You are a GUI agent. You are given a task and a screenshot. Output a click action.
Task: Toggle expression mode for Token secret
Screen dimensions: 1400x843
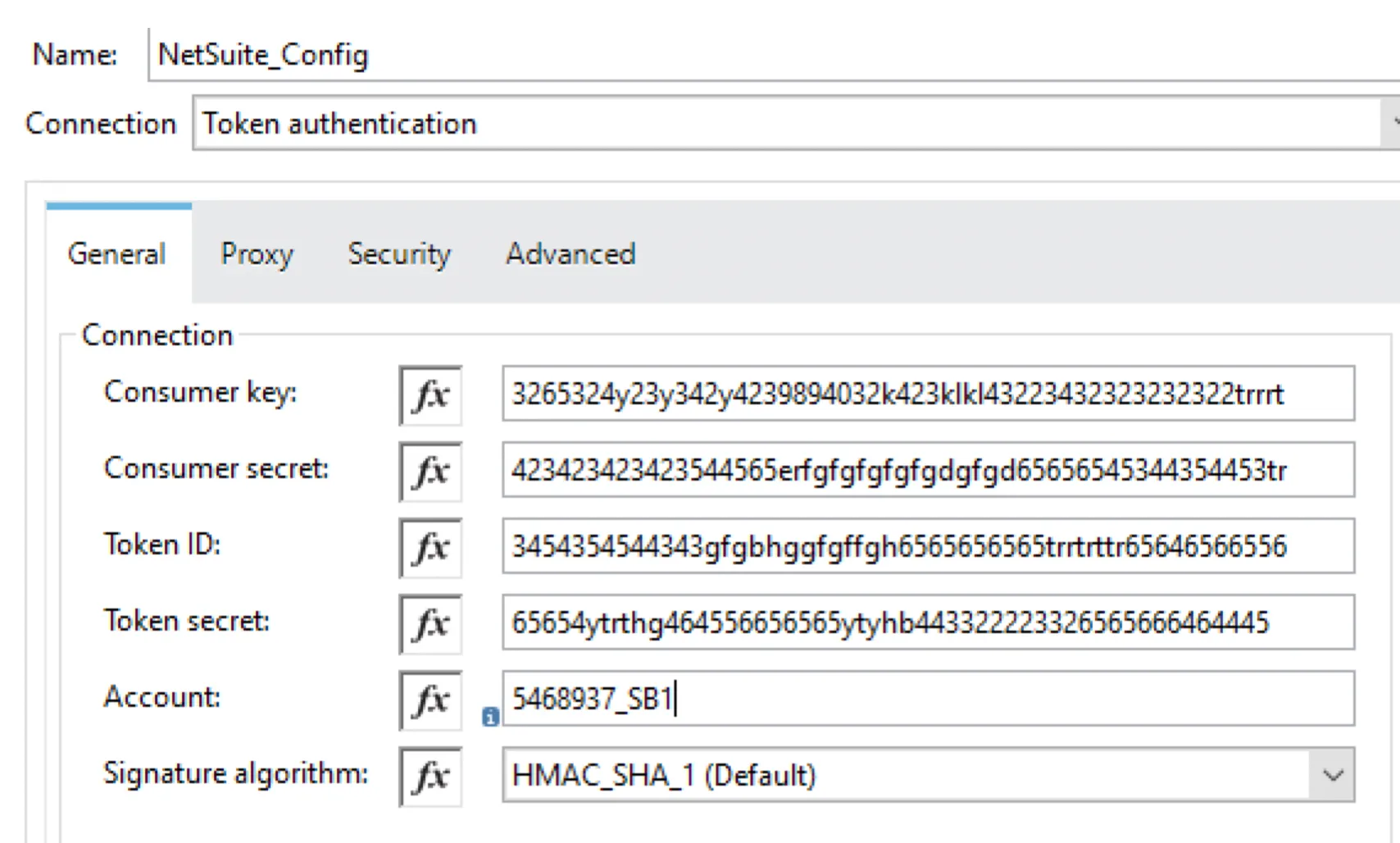pos(431,624)
